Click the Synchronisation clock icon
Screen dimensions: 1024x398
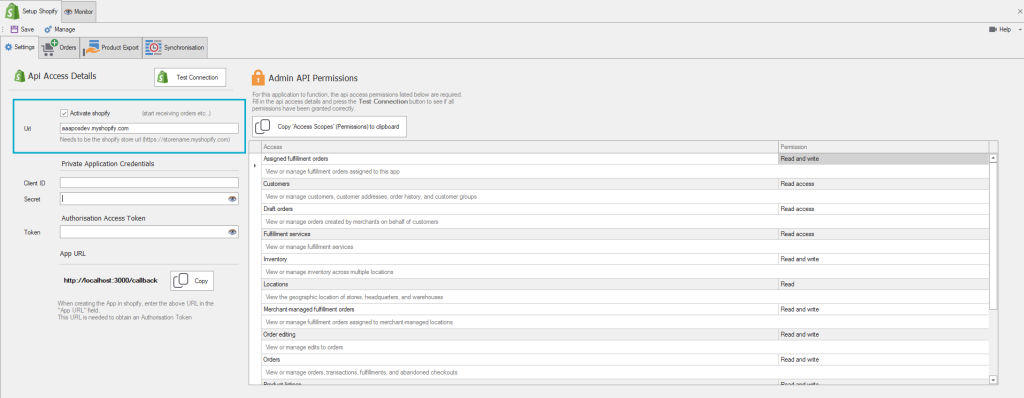(x=153, y=48)
